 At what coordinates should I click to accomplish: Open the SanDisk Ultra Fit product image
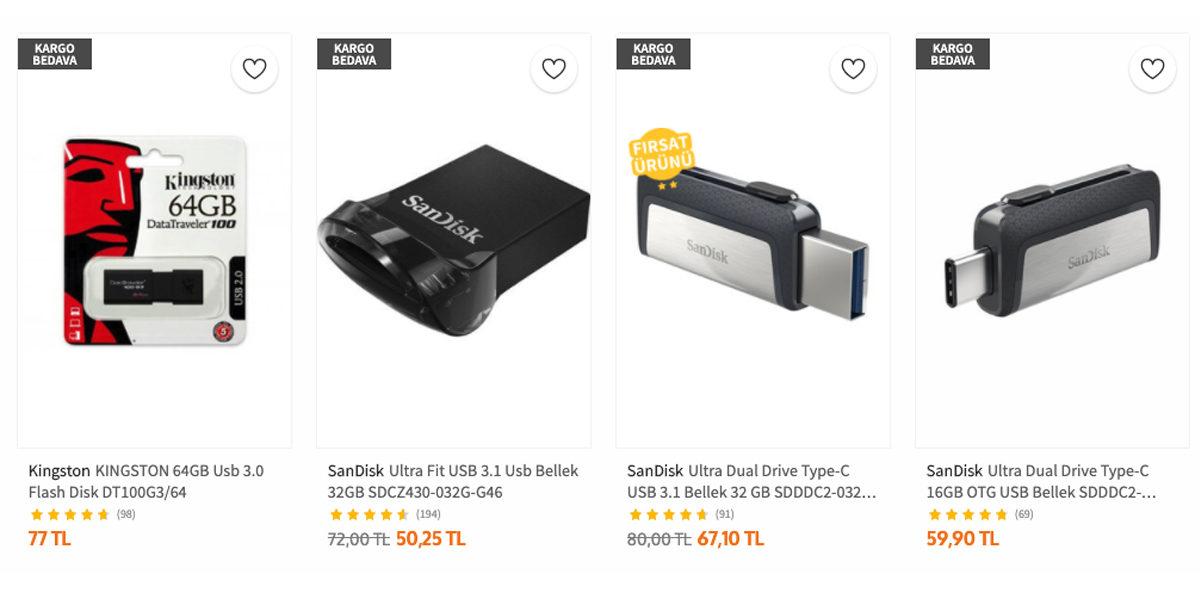pos(453,240)
